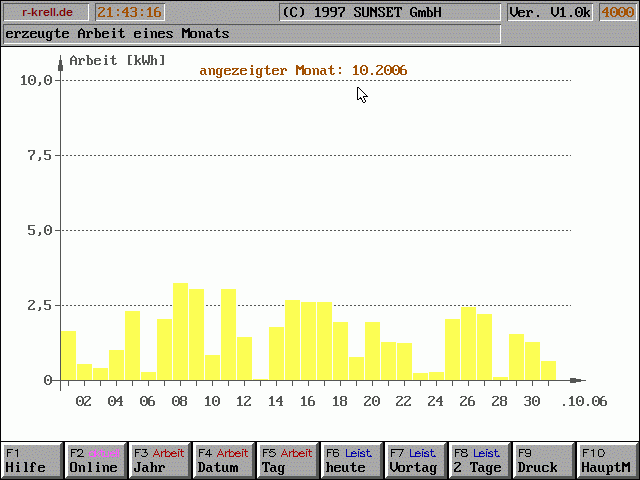Click the 21:43:16 clock display
This screenshot has height=480, width=640.
129,12
